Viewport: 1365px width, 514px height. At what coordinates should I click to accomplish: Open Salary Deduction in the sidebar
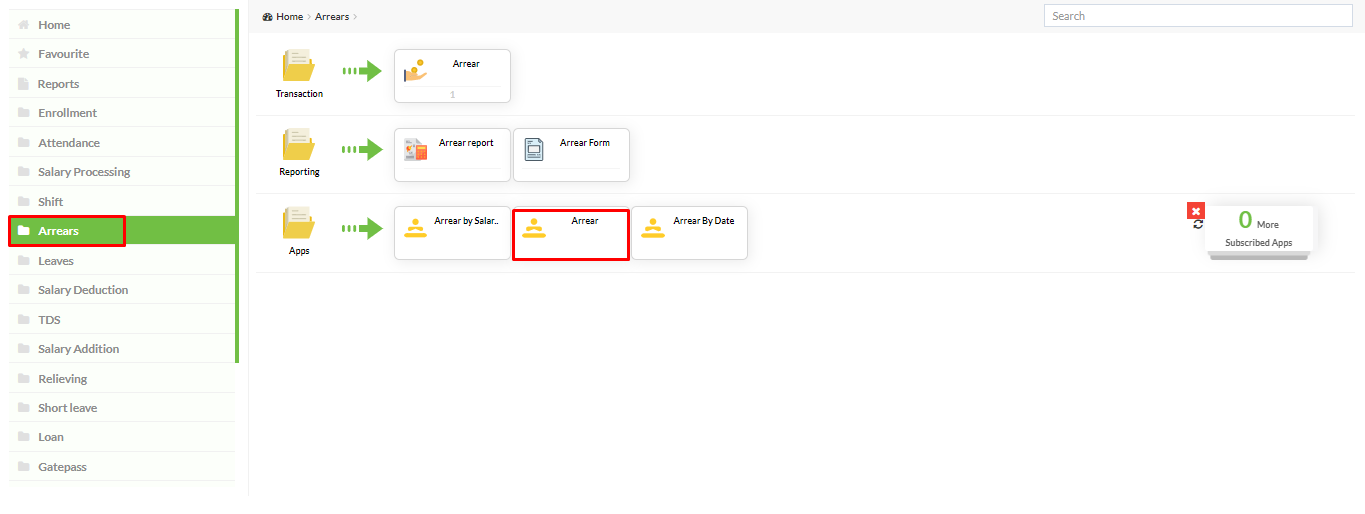[x=122, y=290]
